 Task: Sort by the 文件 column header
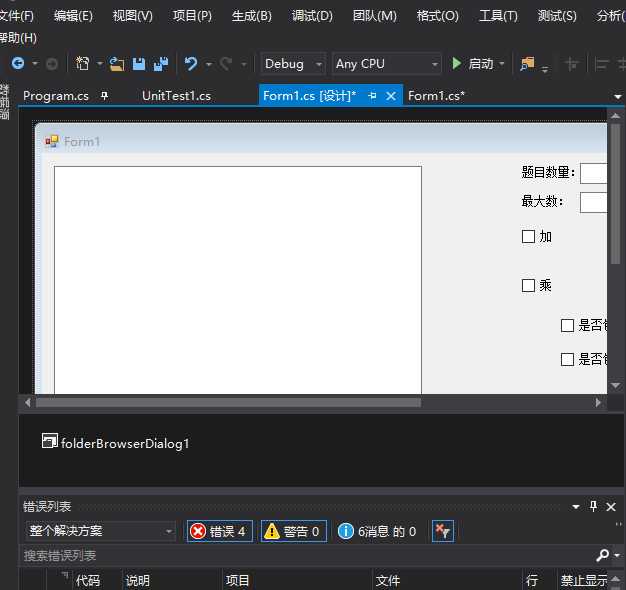pos(387,580)
